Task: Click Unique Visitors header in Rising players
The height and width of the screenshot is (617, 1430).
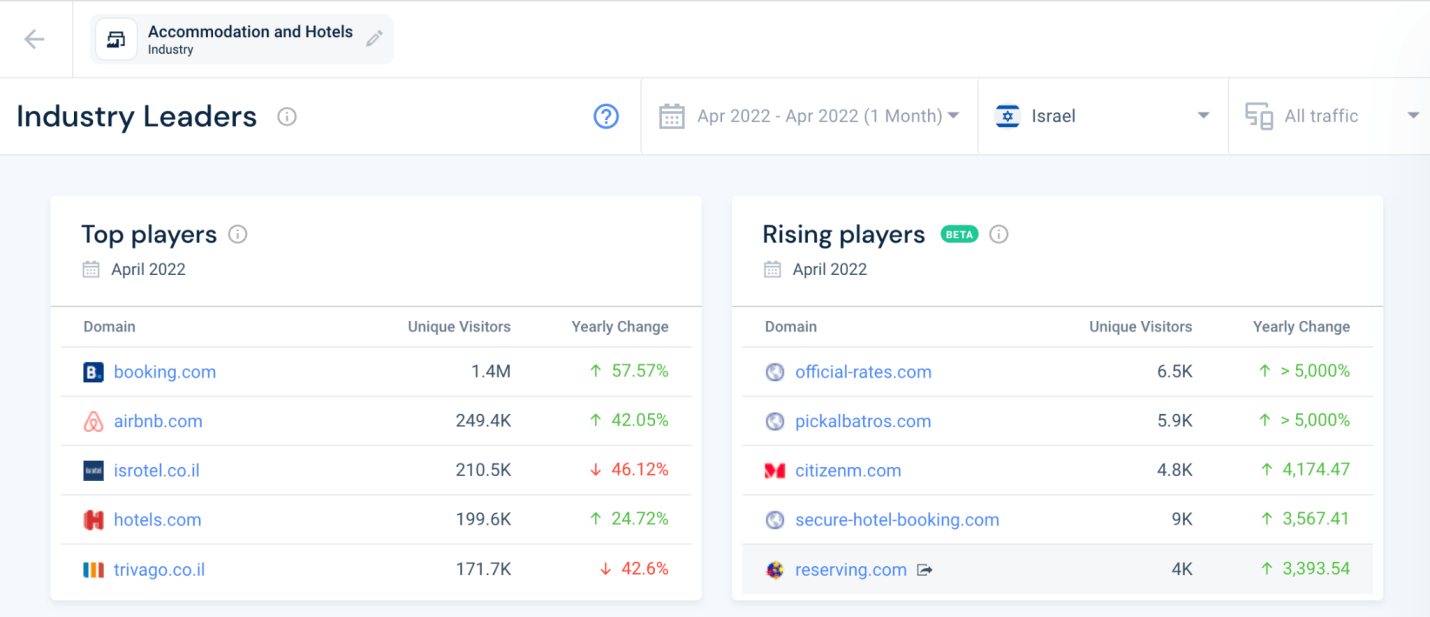Action: coord(1140,327)
